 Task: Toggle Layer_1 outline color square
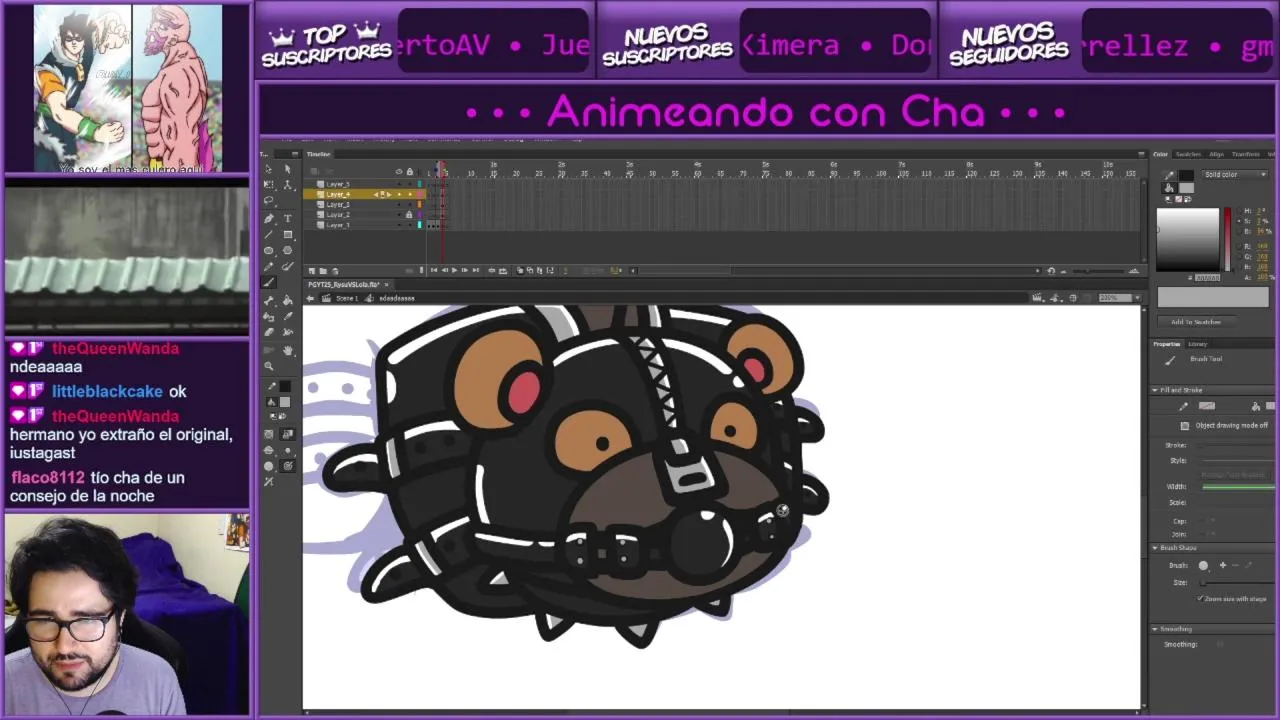pyautogui.click(x=420, y=225)
